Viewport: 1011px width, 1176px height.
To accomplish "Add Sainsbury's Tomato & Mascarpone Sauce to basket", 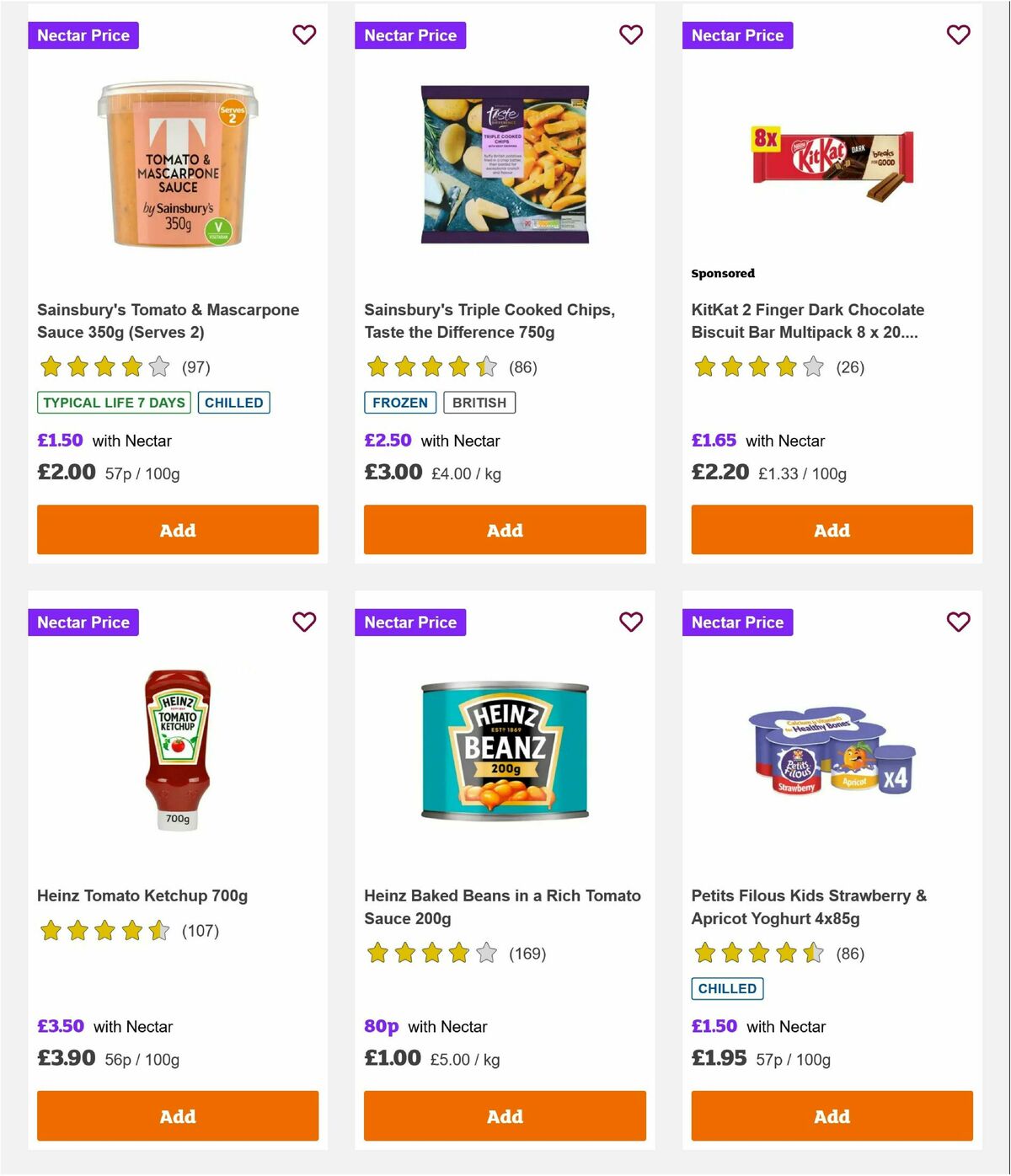I will [x=177, y=530].
